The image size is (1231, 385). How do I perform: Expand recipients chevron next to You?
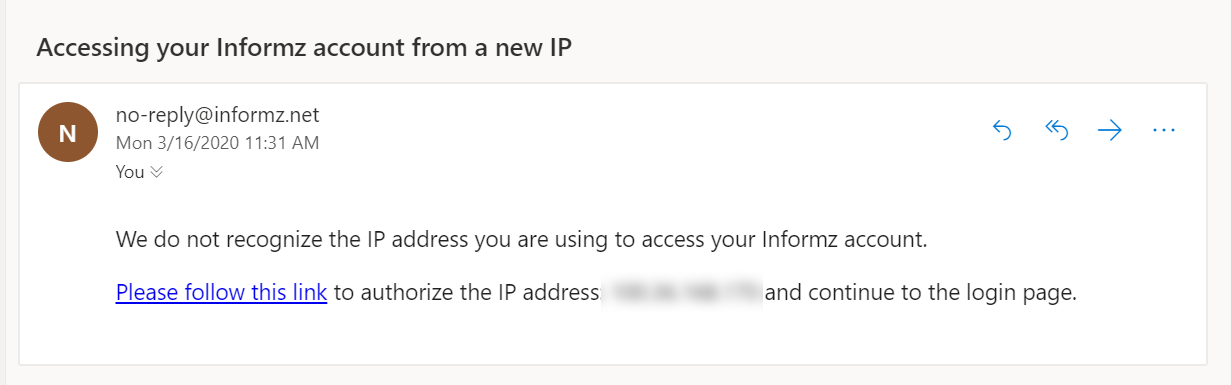(x=157, y=172)
